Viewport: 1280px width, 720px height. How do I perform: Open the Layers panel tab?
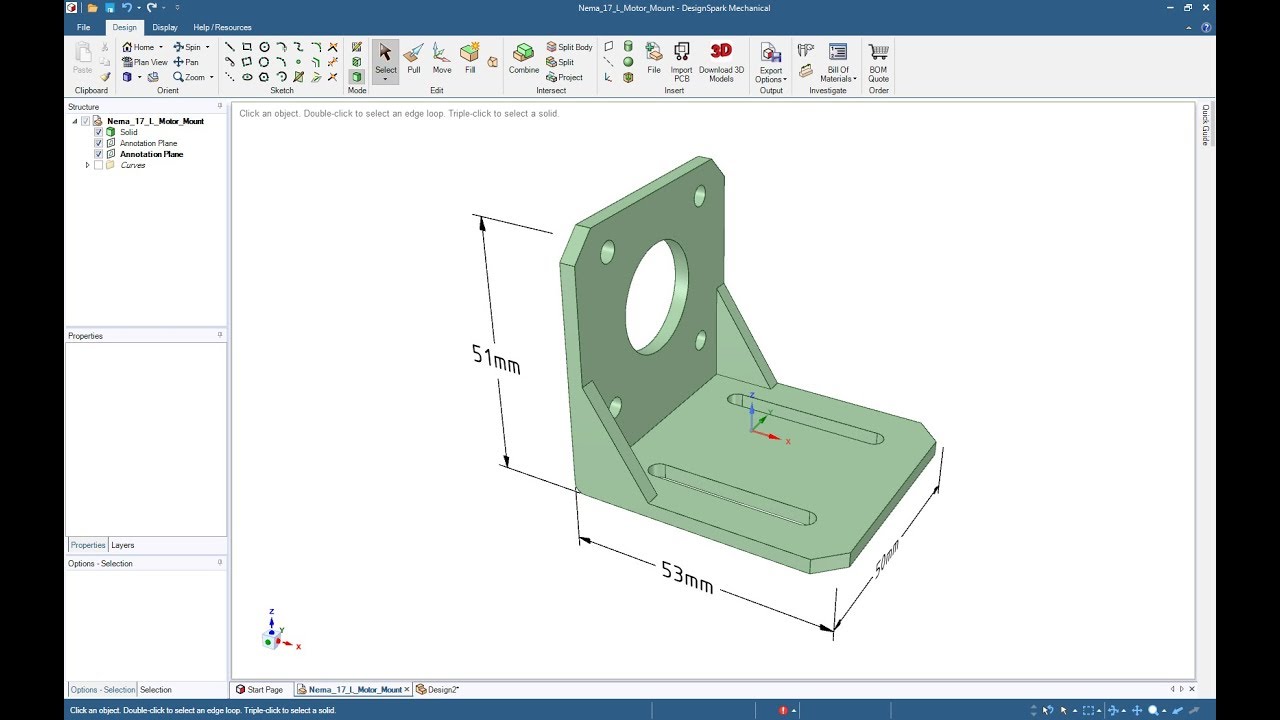(122, 545)
